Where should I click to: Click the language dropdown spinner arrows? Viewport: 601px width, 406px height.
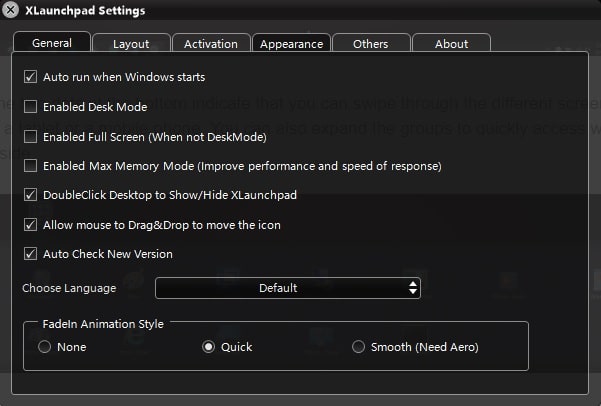point(413,288)
